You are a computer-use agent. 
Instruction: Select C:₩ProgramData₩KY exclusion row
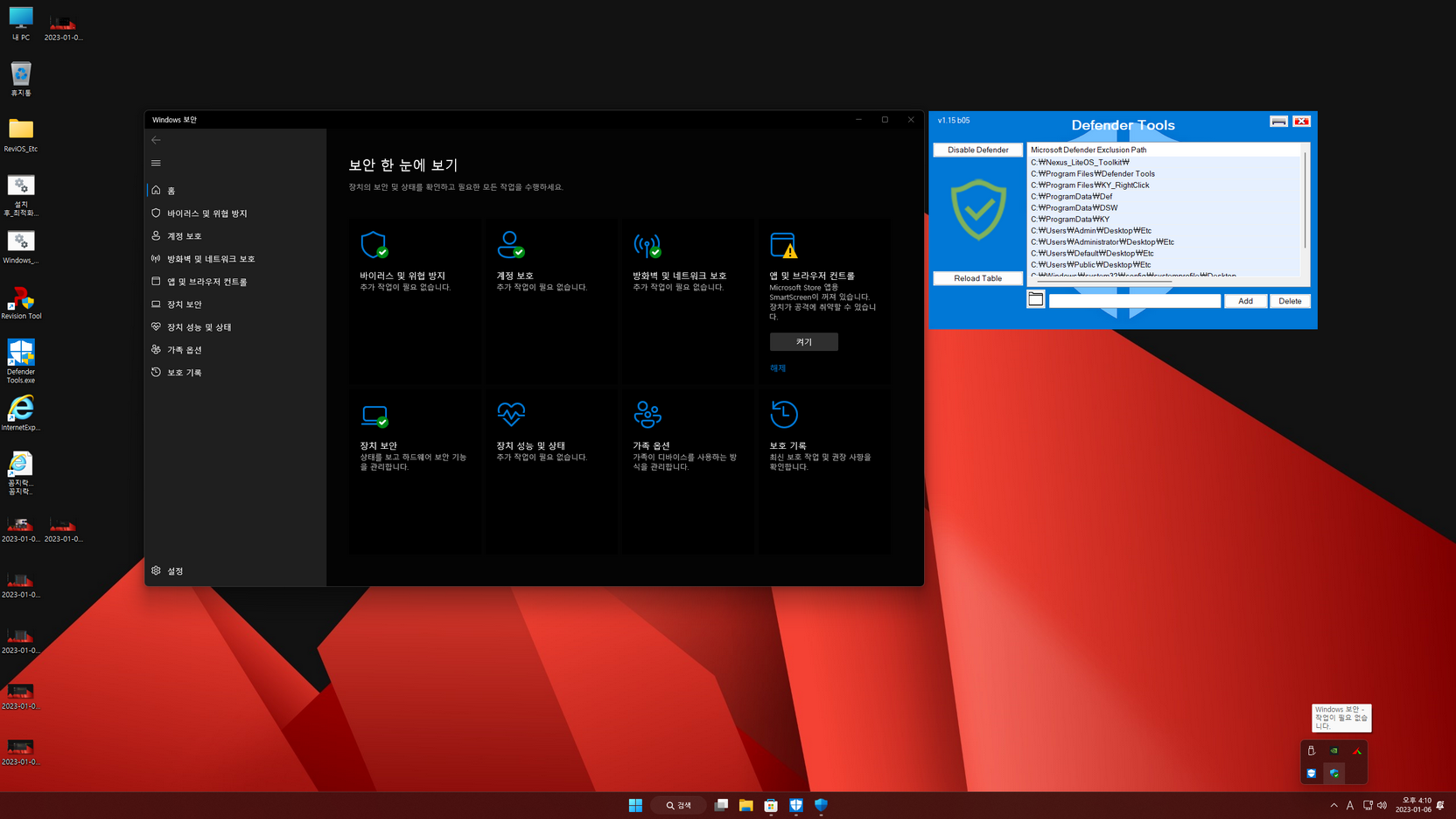(x=1164, y=219)
